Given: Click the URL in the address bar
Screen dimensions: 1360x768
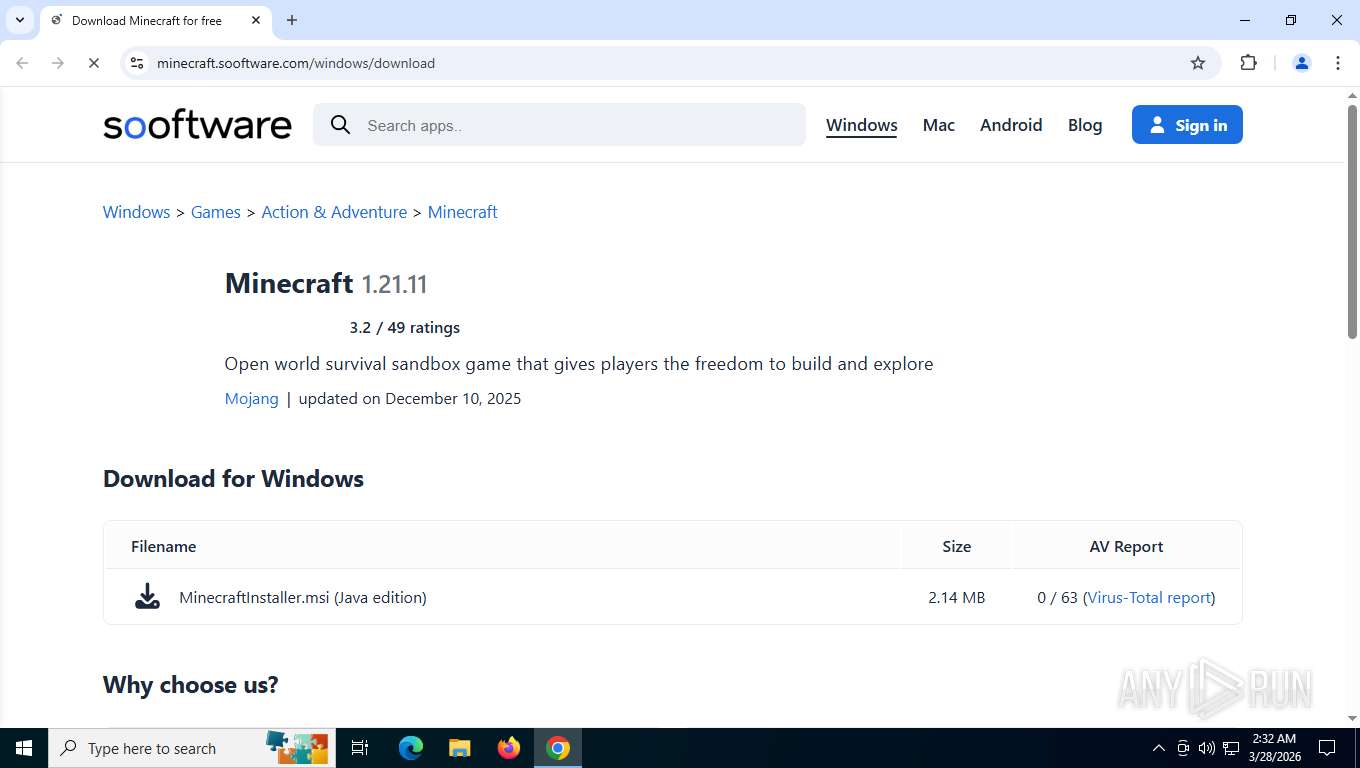Looking at the screenshot, I should coord(296,63).
